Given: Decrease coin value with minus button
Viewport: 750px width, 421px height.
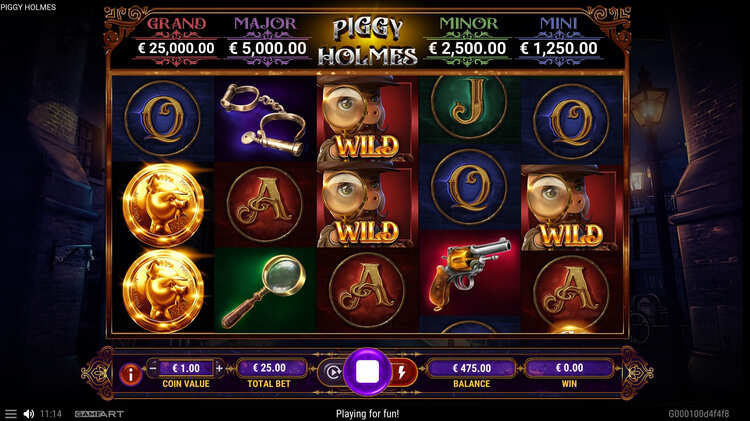Looking at the screenshot, I should point(153,368).
